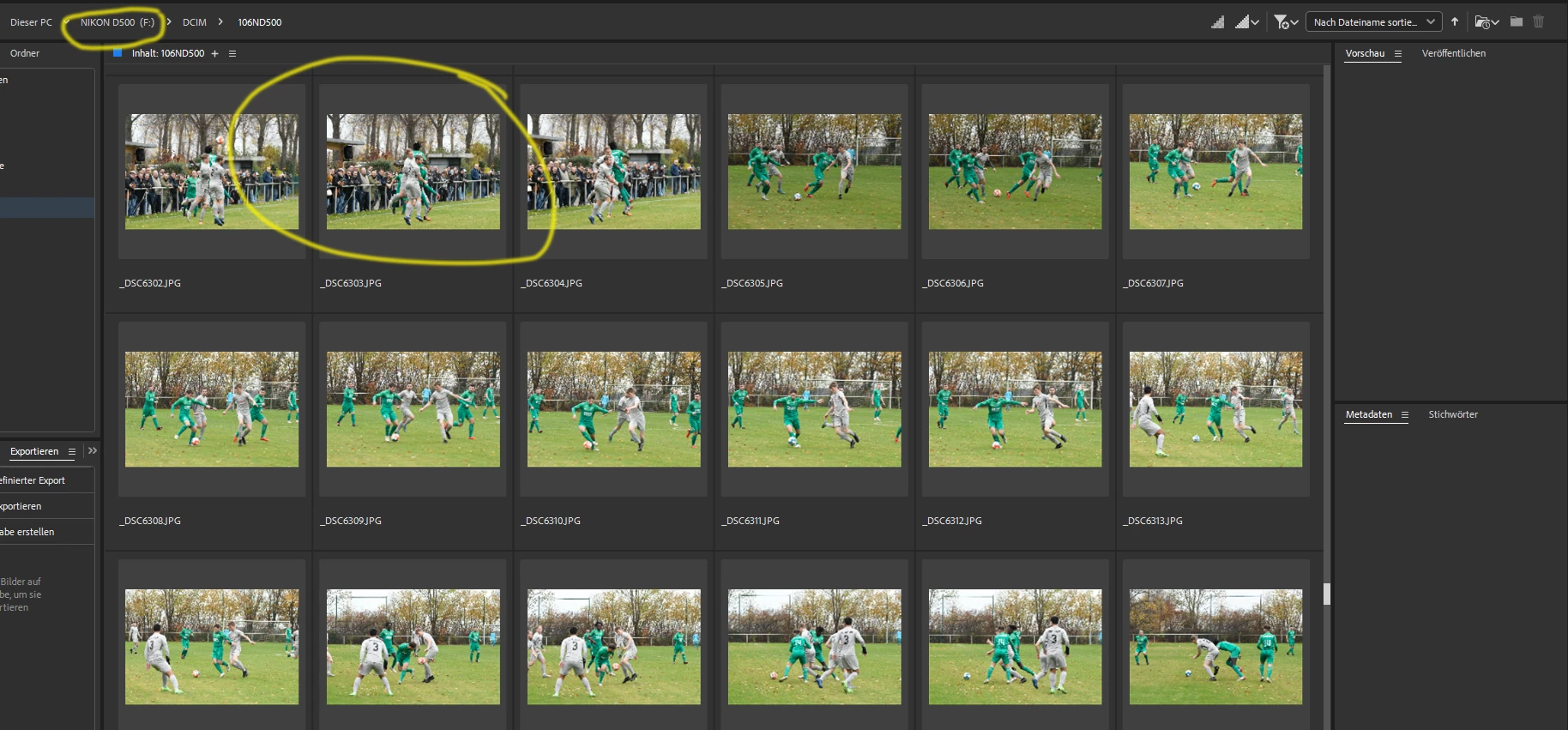This screenshot has width=1568, height=730.
Task: Select thumbnail _DSC6304.JPG
Action: pyautogui.click(x=613, y=172)
